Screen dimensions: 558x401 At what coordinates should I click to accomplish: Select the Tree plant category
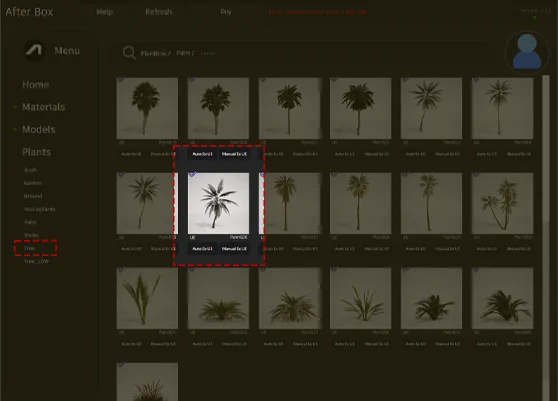[30, 248]
